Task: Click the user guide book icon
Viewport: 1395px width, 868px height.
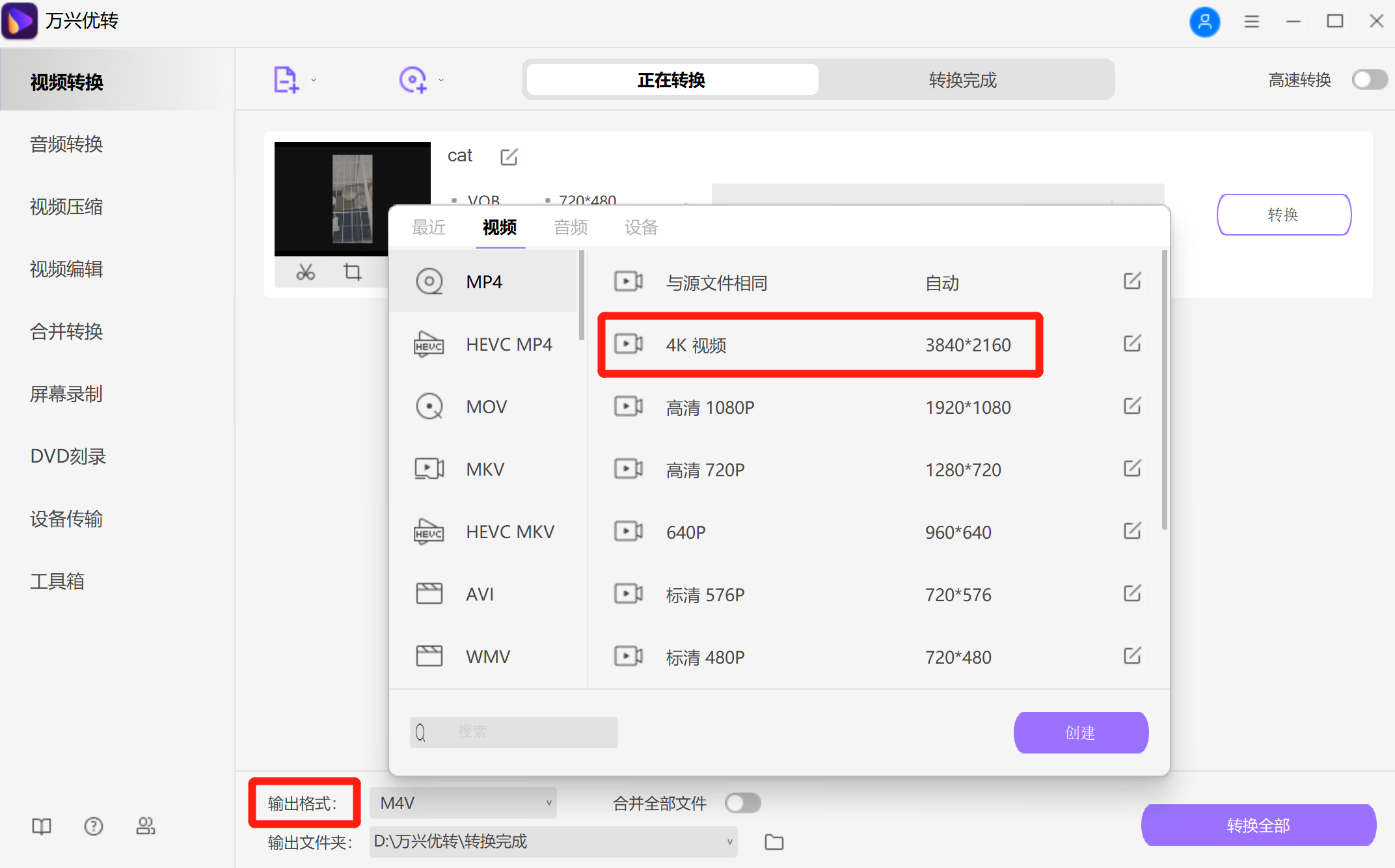Action: click(x=41, y=826)
